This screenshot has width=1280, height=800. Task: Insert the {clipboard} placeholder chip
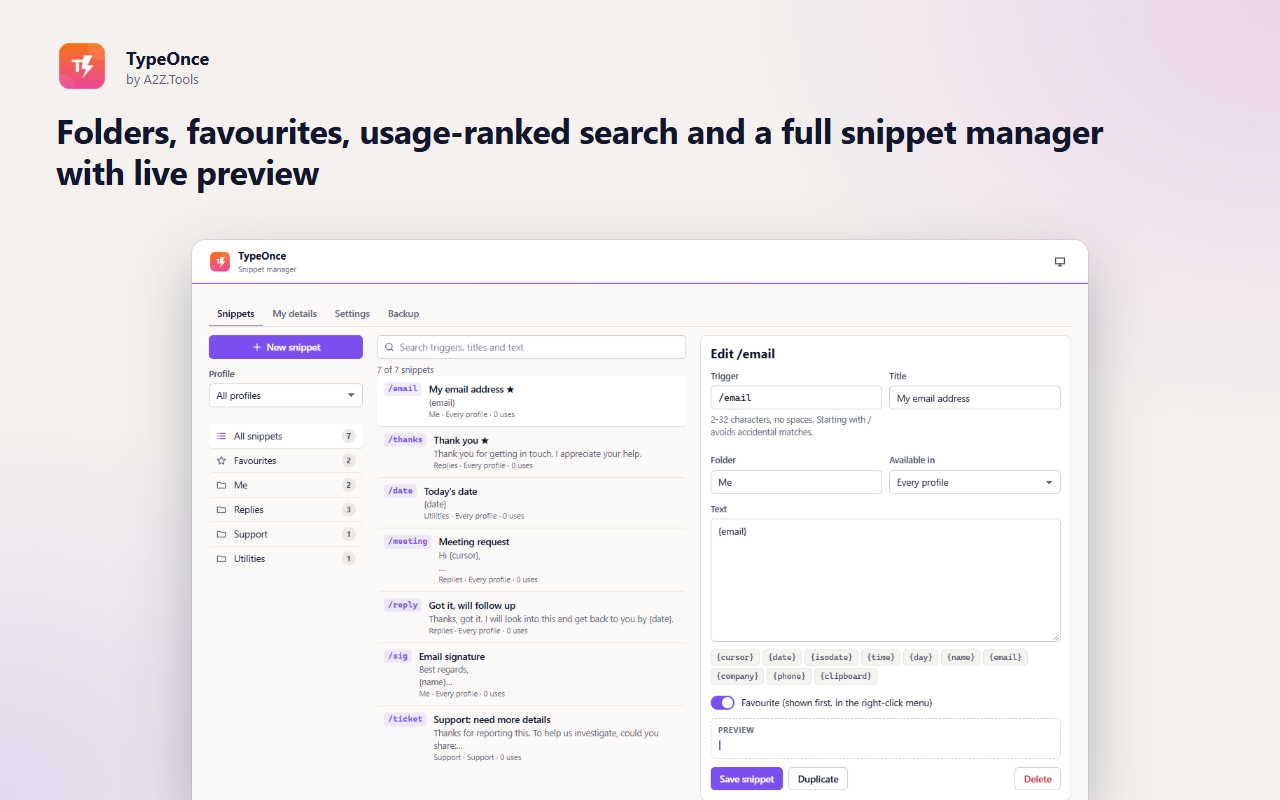pos(845,677)
